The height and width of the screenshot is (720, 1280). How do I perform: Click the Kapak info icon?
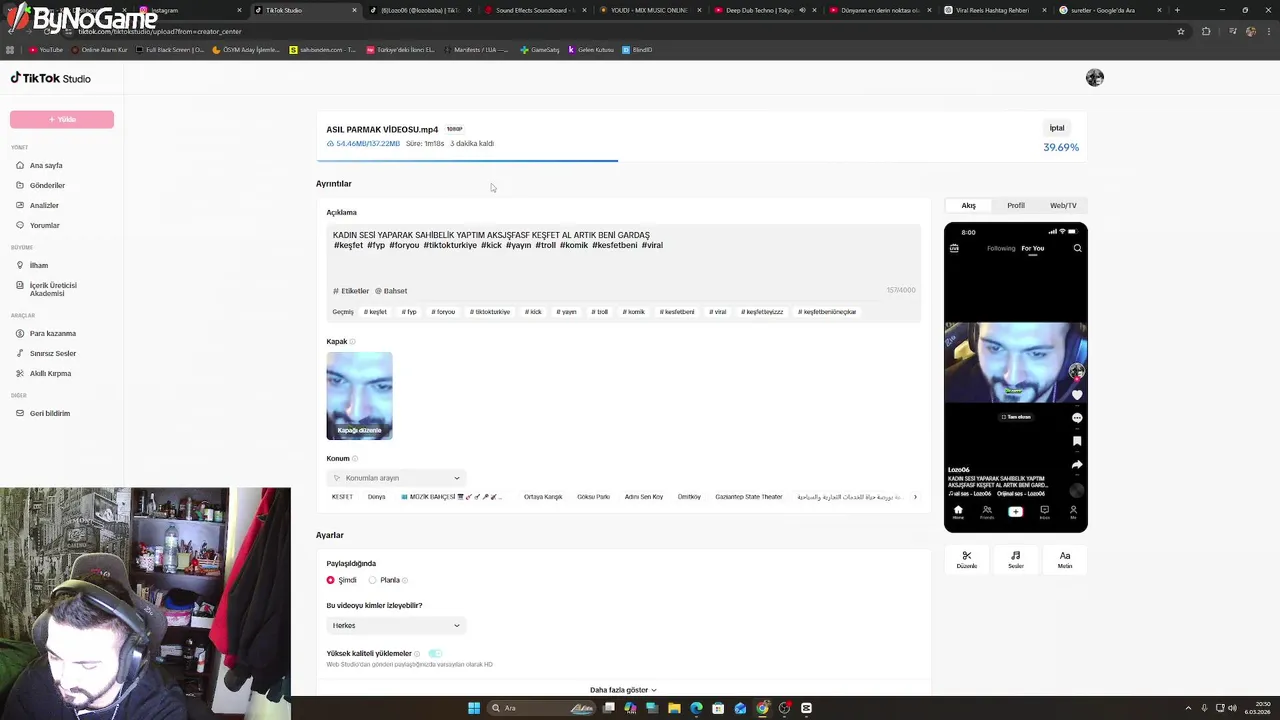click(x=352, y=342)
